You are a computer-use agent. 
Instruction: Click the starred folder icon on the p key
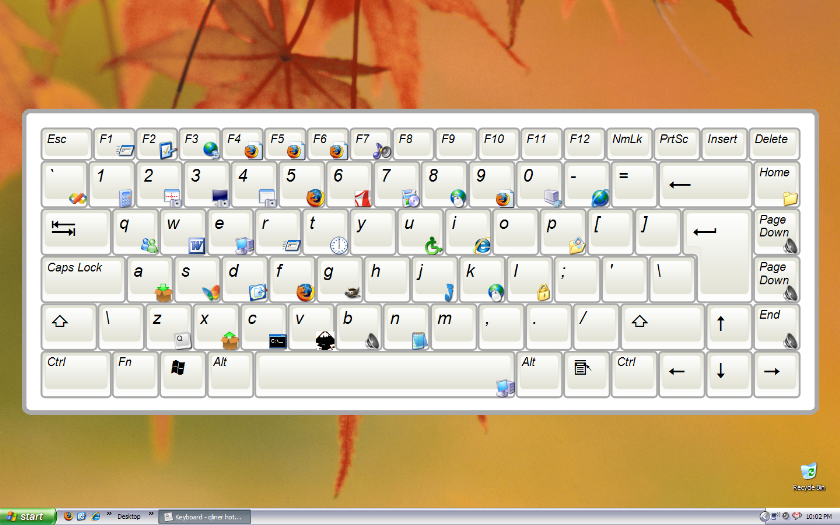click(x=577, y=245)
